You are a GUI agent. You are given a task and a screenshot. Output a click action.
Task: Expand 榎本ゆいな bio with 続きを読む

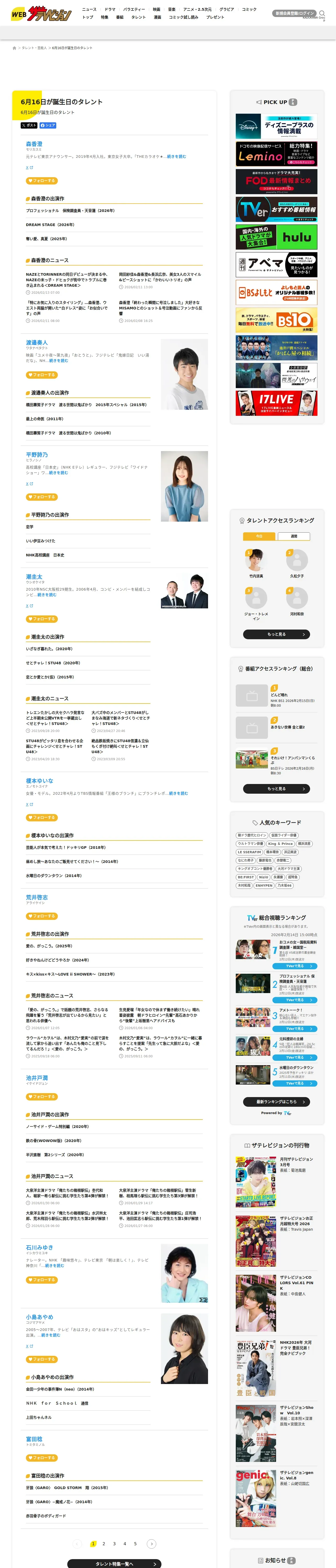tap(179, 793)
